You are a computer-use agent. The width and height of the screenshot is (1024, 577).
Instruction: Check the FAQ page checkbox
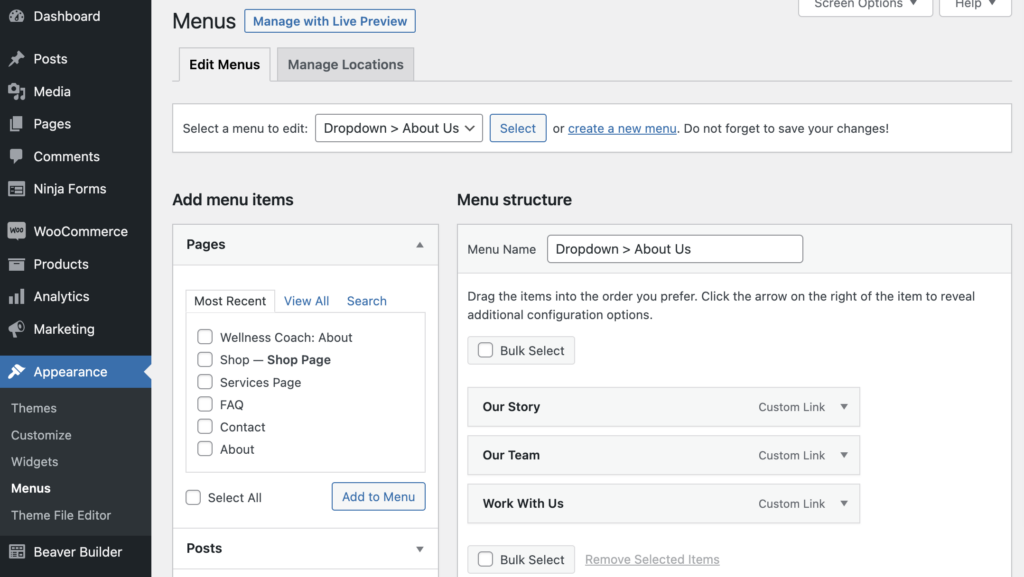[205, 404]
